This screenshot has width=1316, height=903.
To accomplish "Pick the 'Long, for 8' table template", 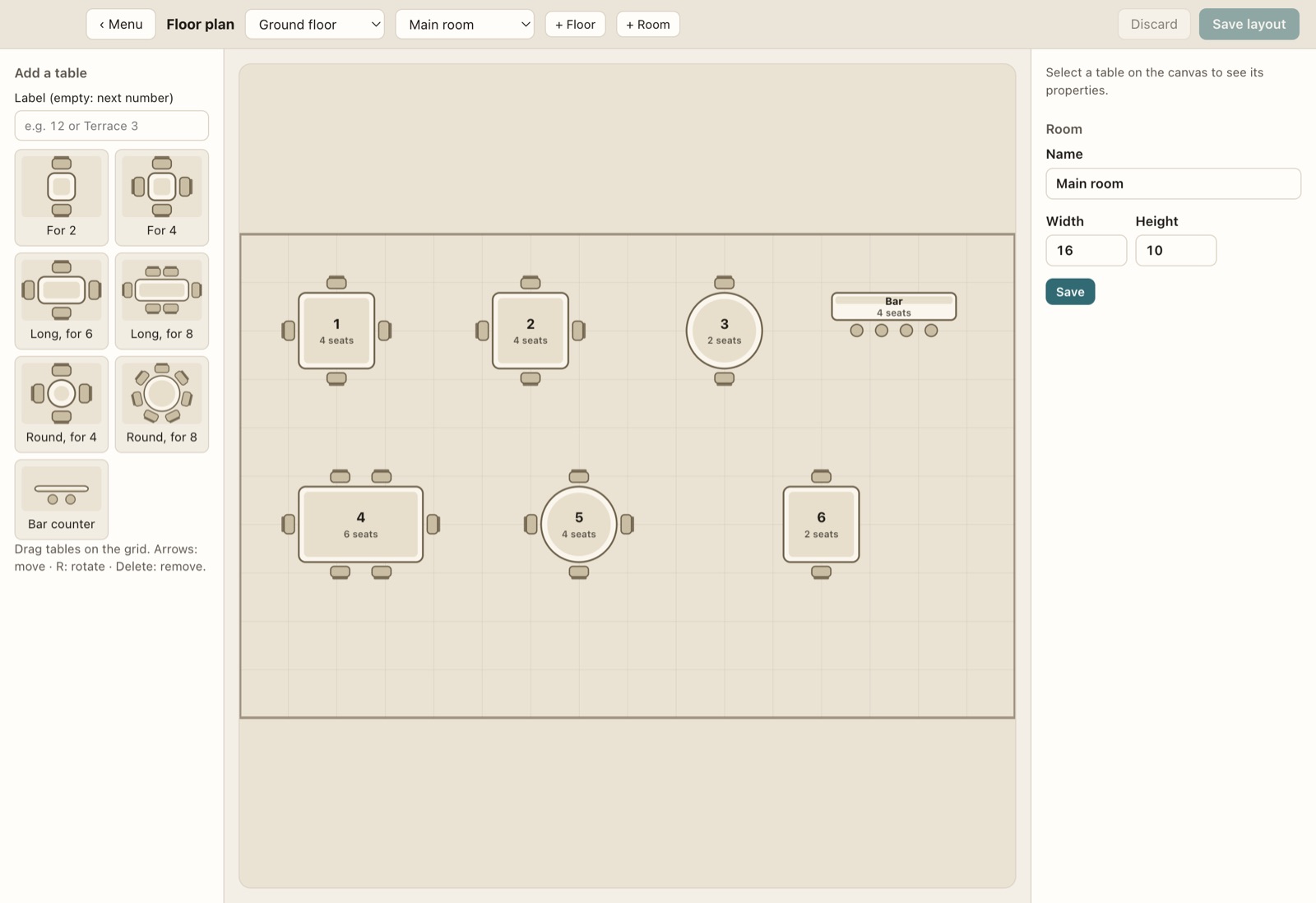I will coord(162,301).
